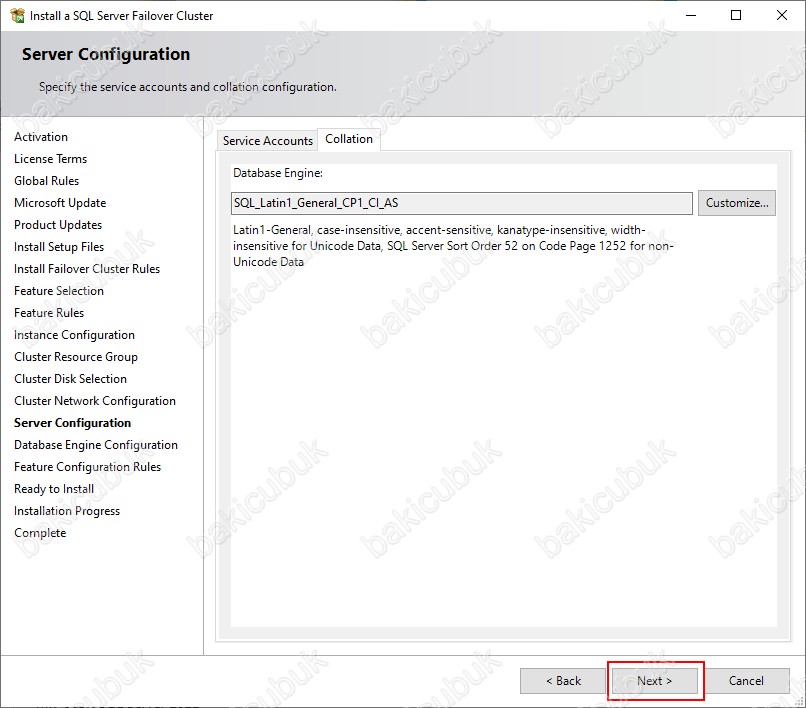
Task: Select Feature Selection in sidebar
Action: click(59, 291)
